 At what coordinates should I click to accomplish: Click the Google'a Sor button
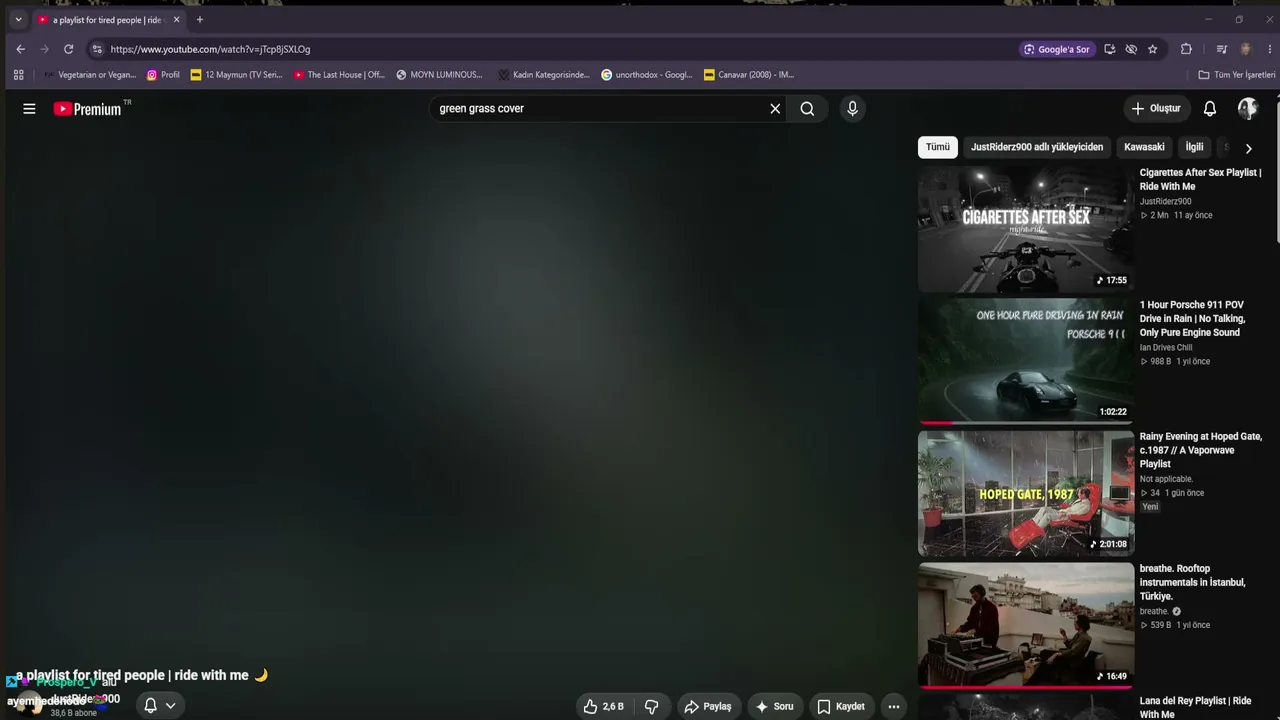pos(1056,49)
